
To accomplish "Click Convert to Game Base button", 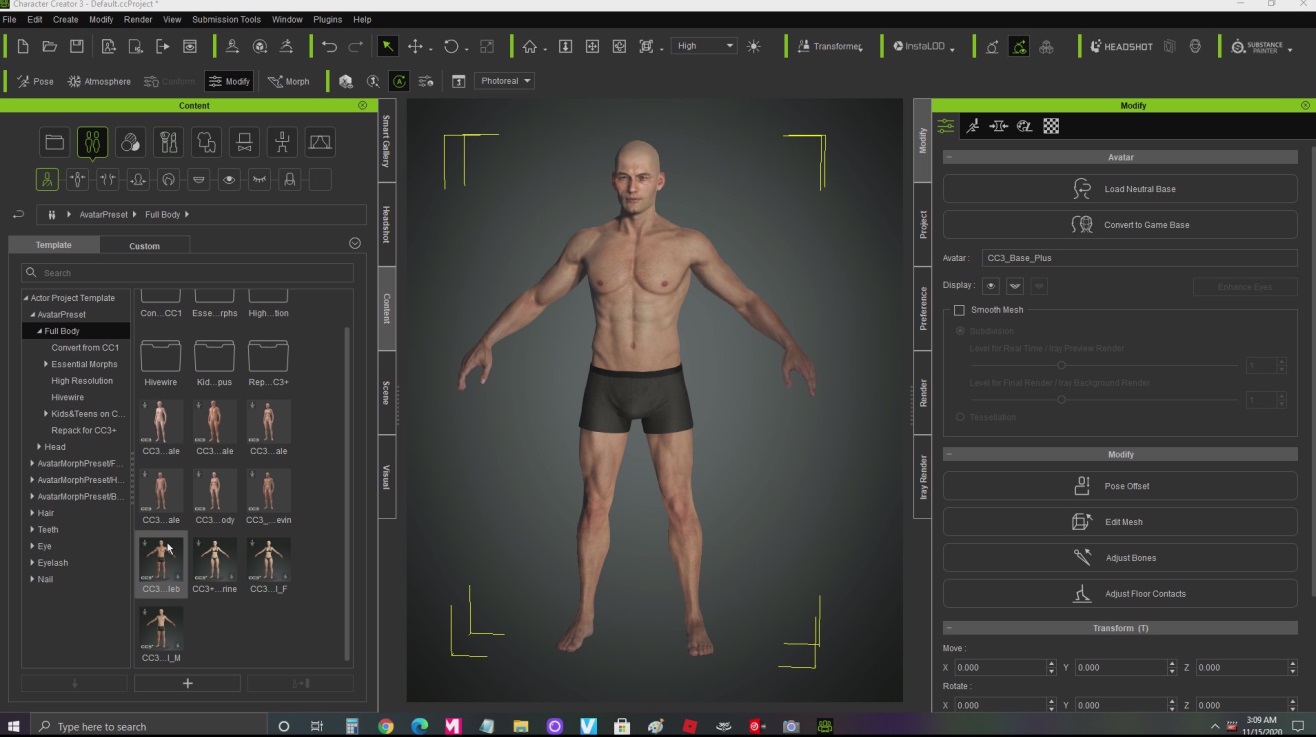I will coord(1120,225).
